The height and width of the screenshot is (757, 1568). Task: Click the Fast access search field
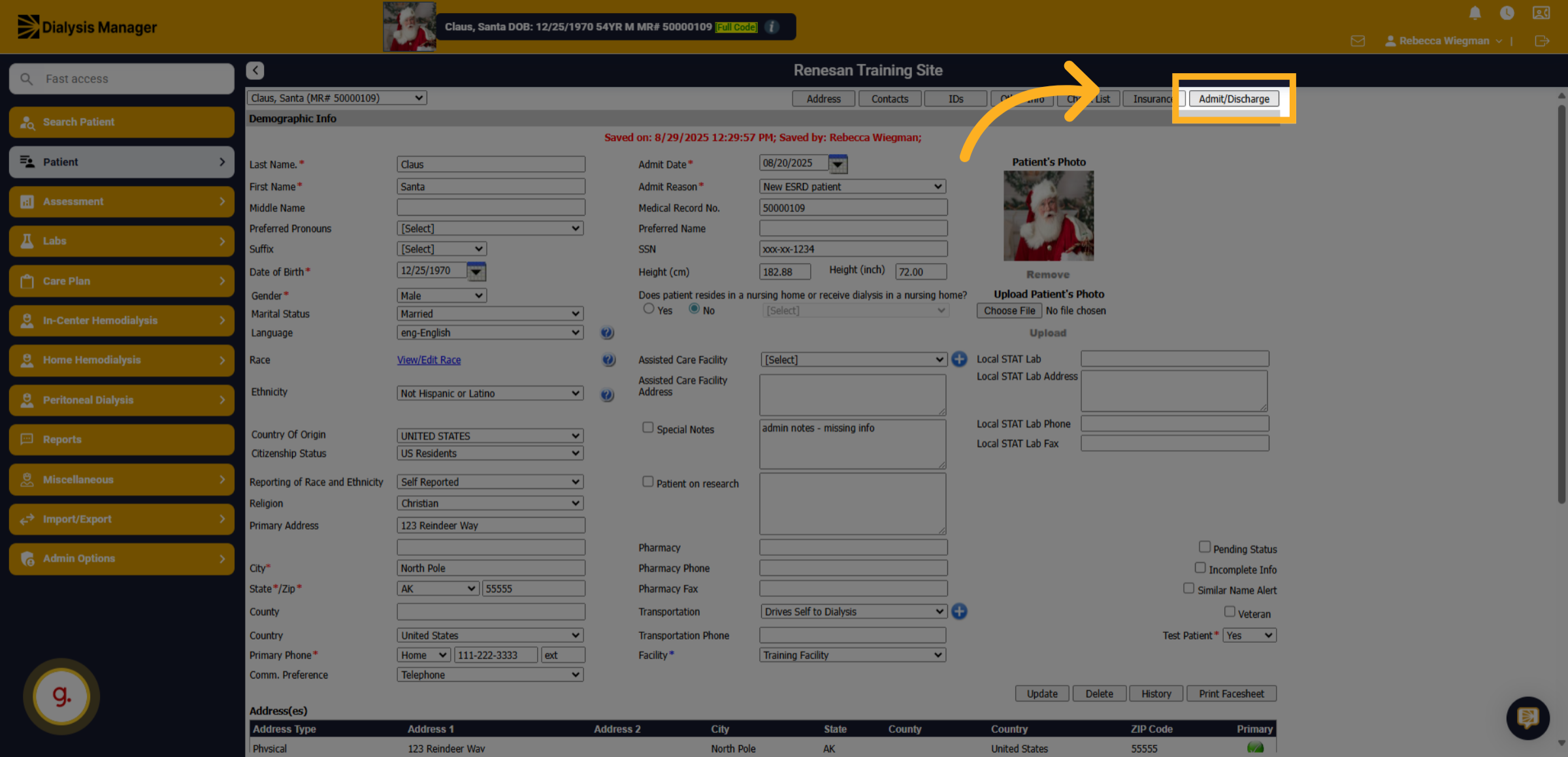(122, 79)
